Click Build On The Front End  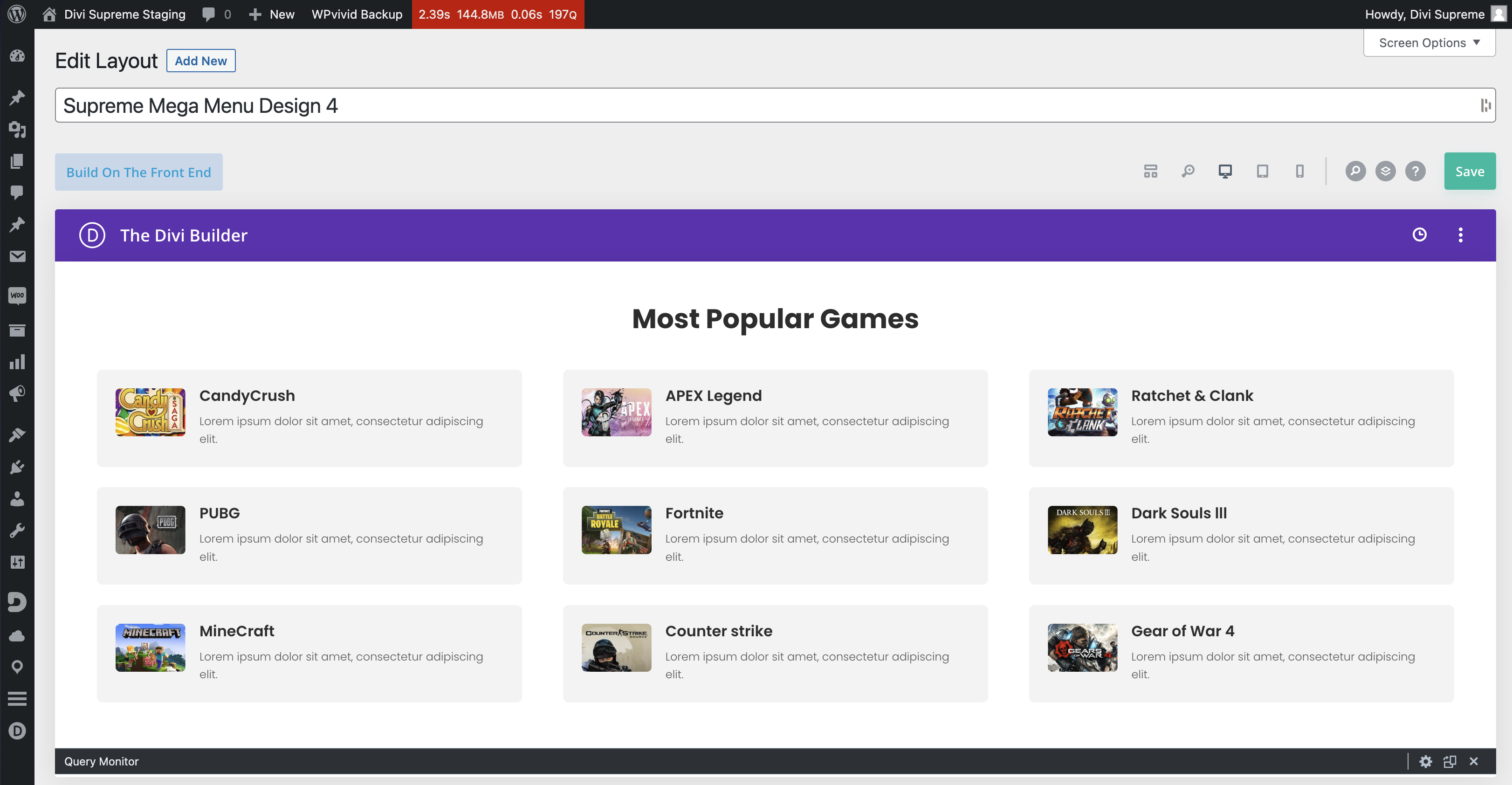tap(138, 172)
